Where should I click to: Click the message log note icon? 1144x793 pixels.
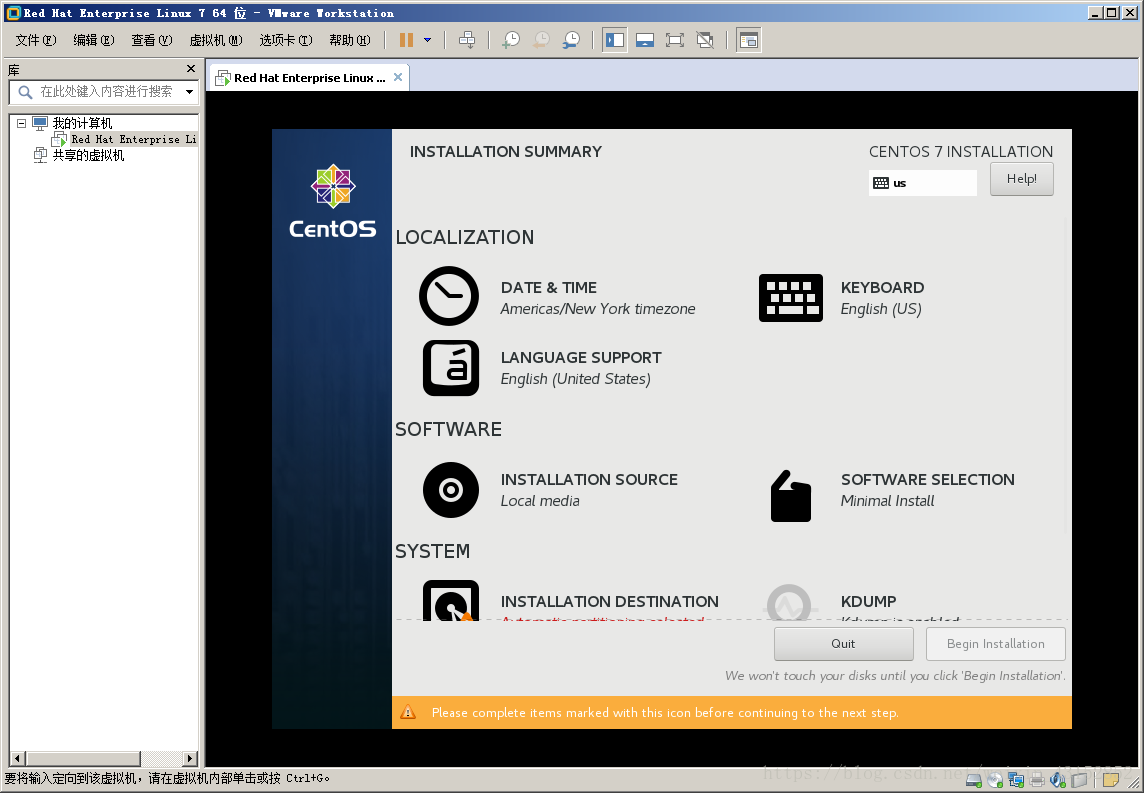(1110, 781)
